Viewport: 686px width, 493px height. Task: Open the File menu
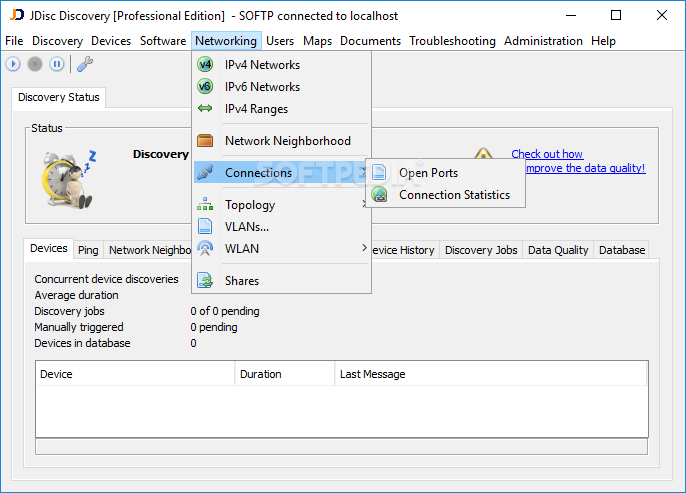14,41
